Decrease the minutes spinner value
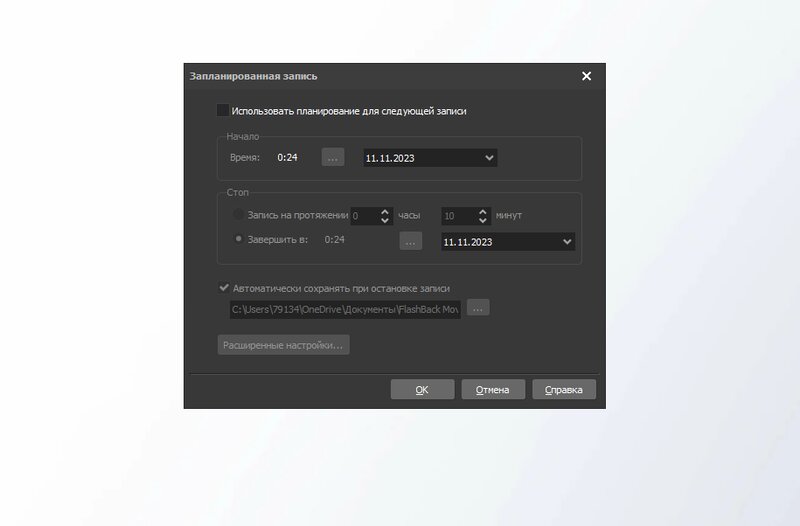The image size is (800, 526). point(483,220)
